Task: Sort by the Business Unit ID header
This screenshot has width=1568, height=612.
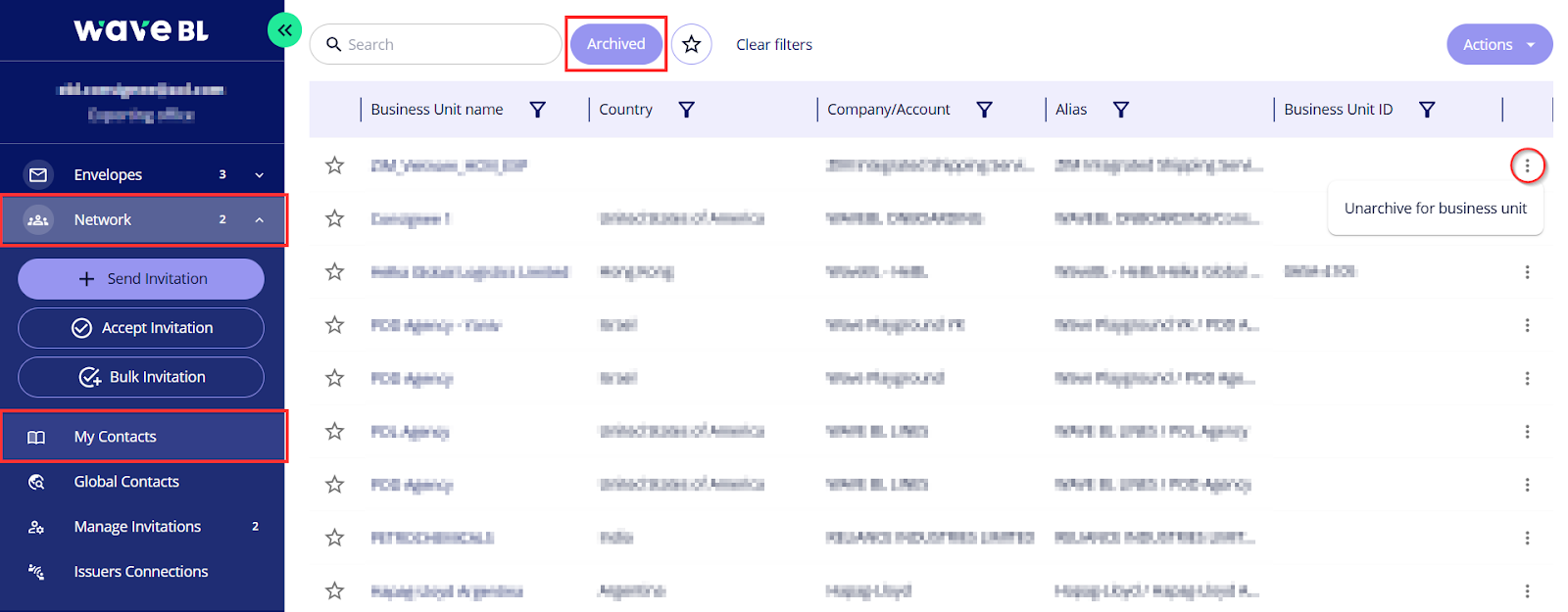Action: pyautogui.click(x=1338, y=110)
